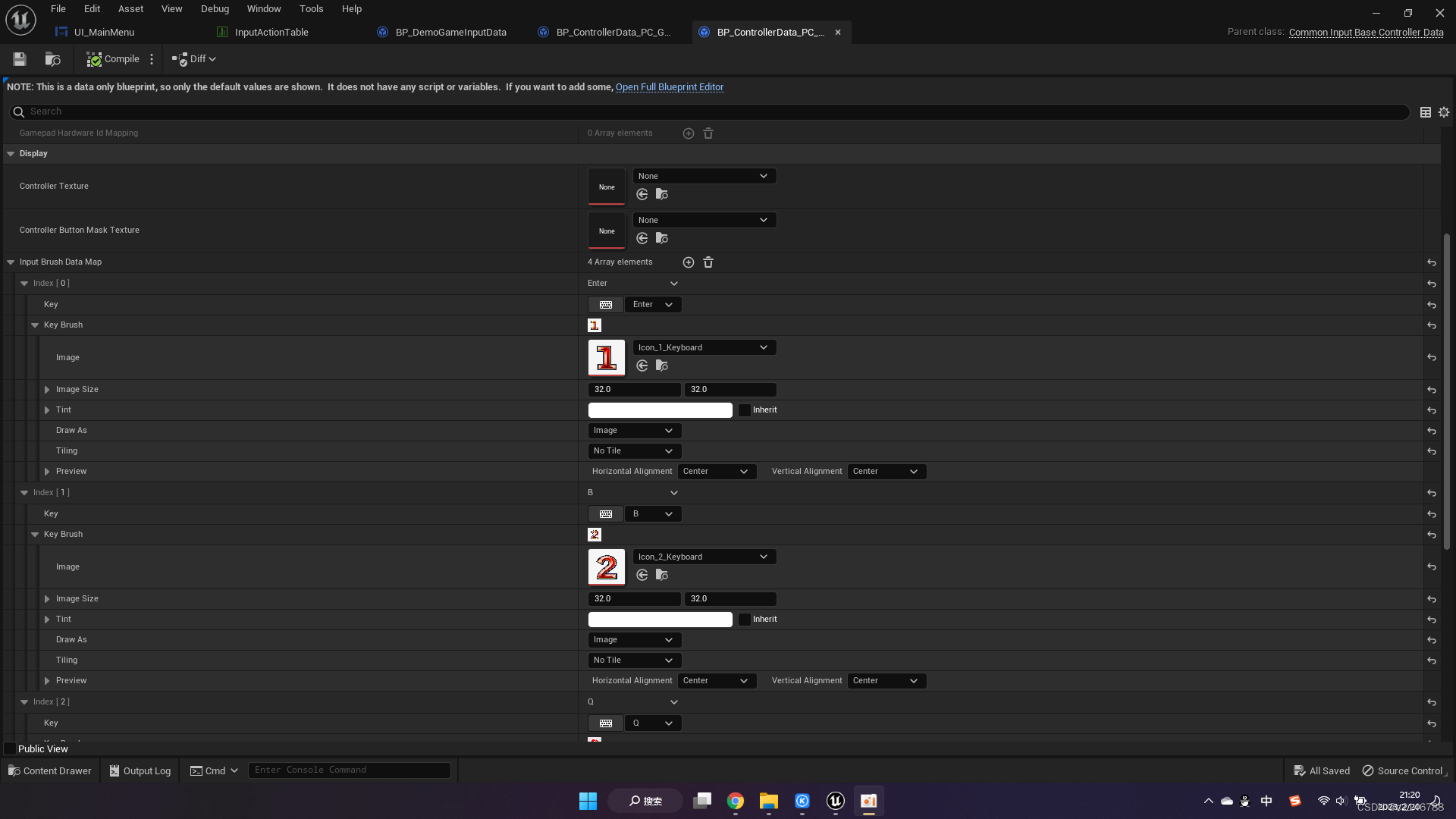Open the Asset menu
The height and width of the screenshot is (819, 1456).
(x=130, y=9)
